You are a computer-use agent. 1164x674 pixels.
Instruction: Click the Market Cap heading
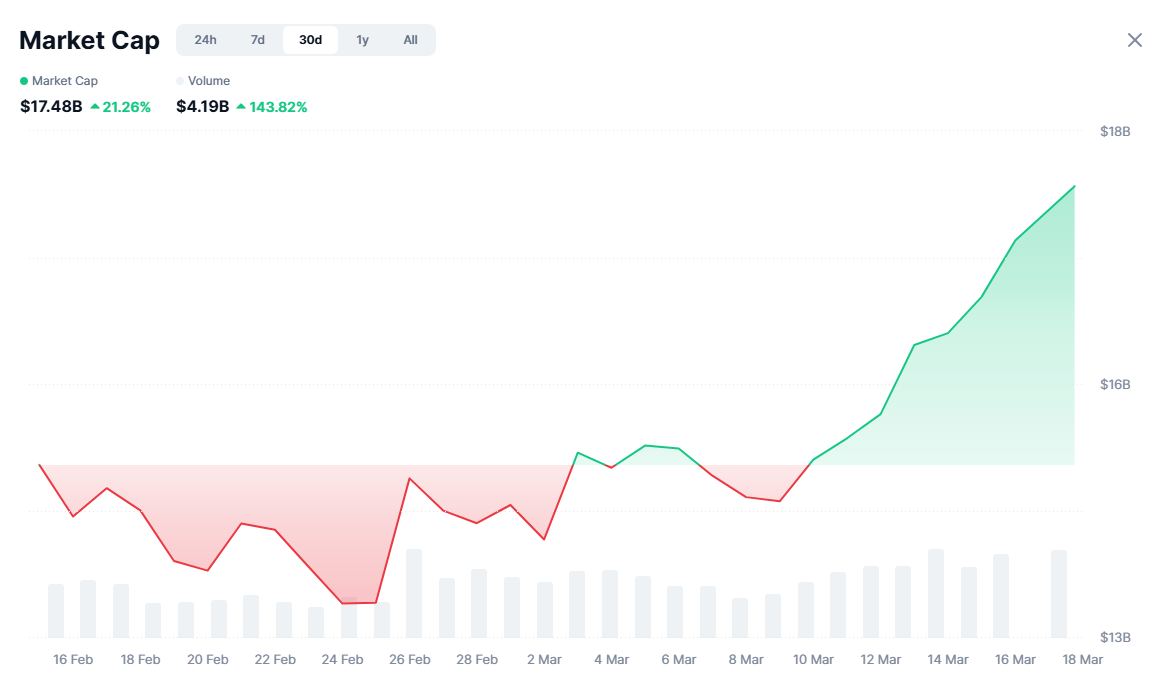89,40
